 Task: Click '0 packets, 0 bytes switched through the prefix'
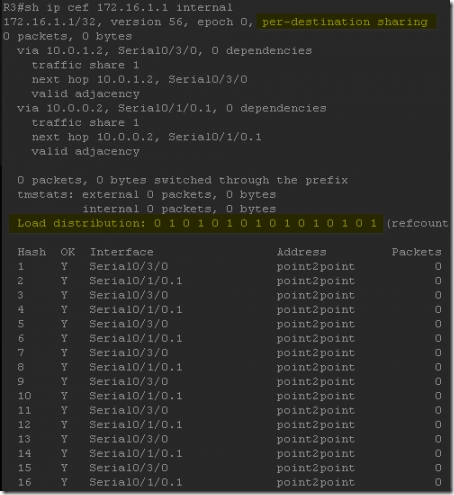[x=183, y=180]
